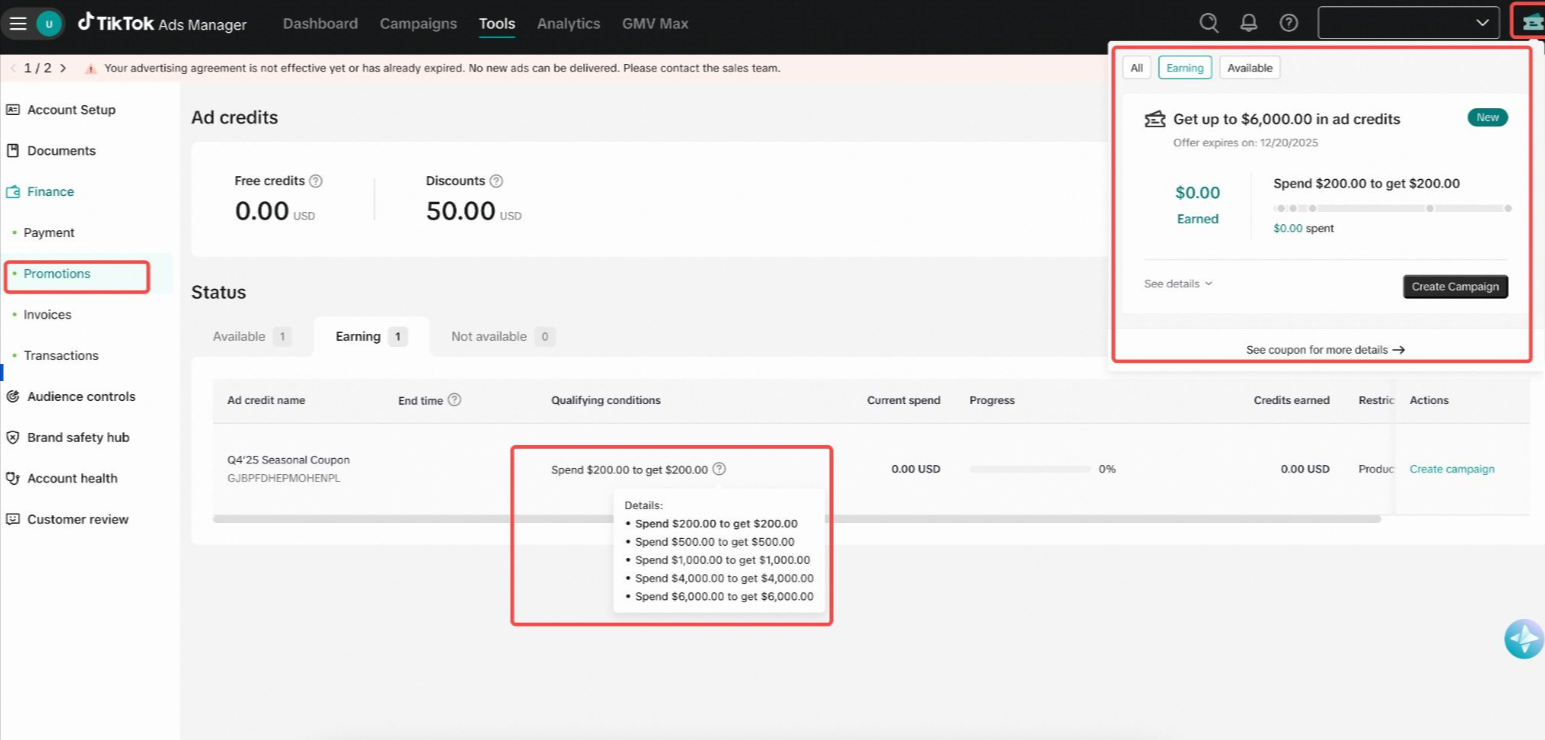1545x740 pixels.
Task: Click the Brand safety hub shield icon
Action: (13, 438)
